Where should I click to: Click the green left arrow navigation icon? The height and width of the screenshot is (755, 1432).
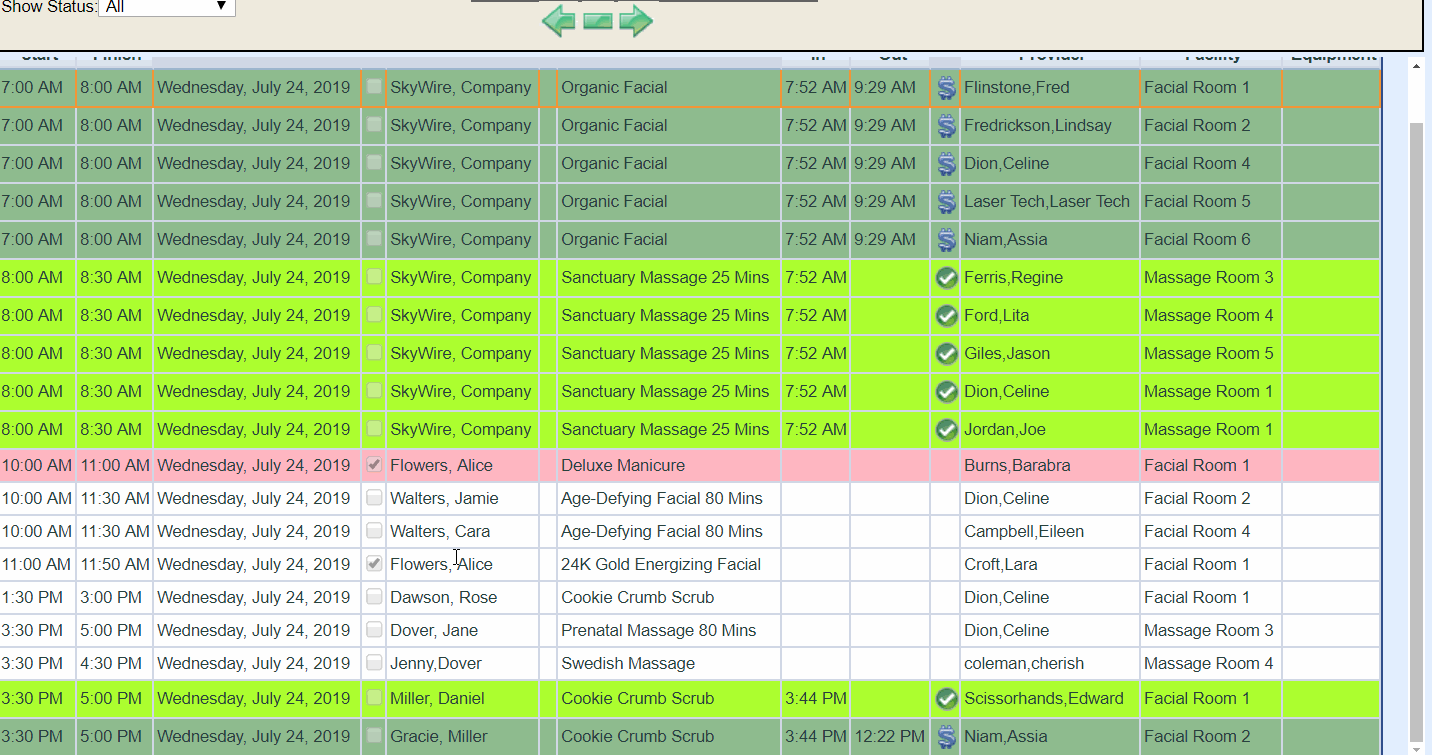point(558,21)
